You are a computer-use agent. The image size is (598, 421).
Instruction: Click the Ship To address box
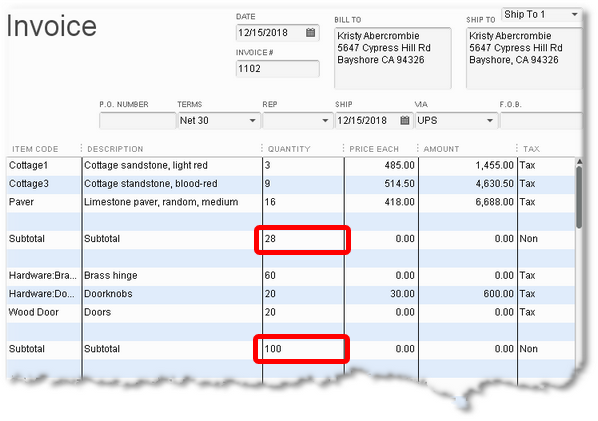pyautogui.click(x=524, y=58)
